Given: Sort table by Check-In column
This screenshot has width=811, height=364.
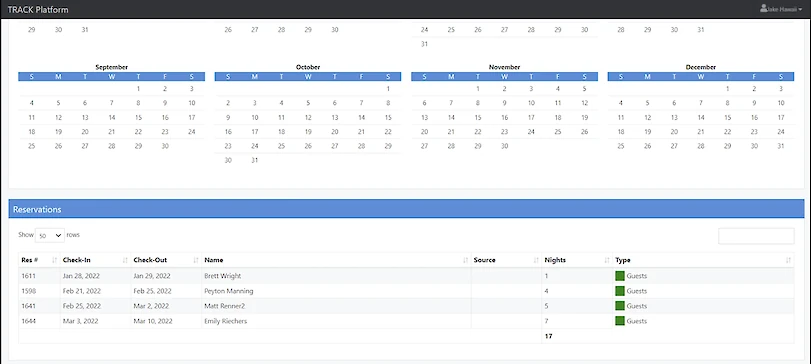Looking at the screenshot, I should [96, 260].
